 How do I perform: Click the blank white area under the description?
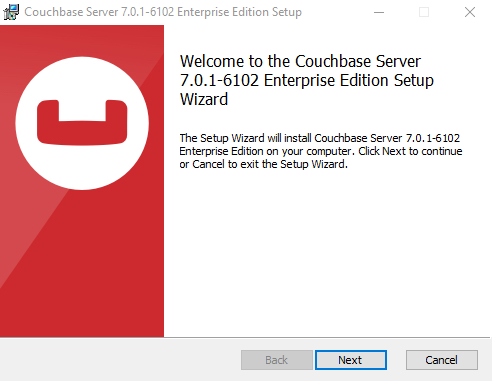[327, 253]
